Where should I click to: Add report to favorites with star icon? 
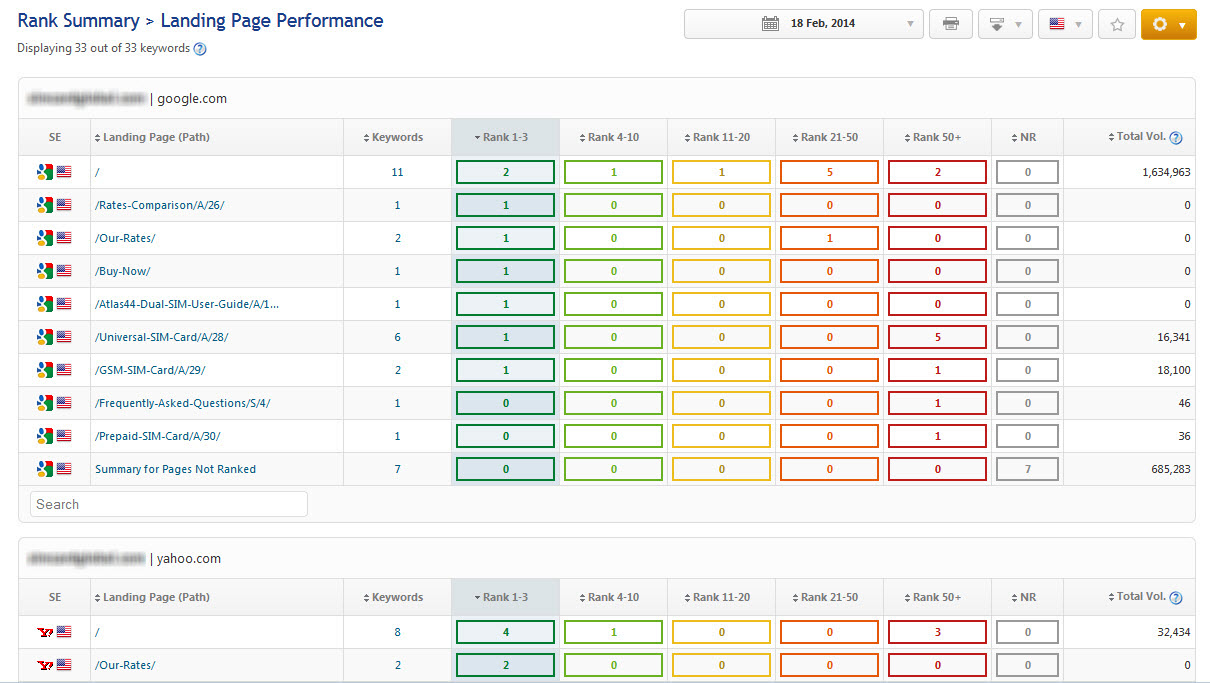[x=1116, y=24]
